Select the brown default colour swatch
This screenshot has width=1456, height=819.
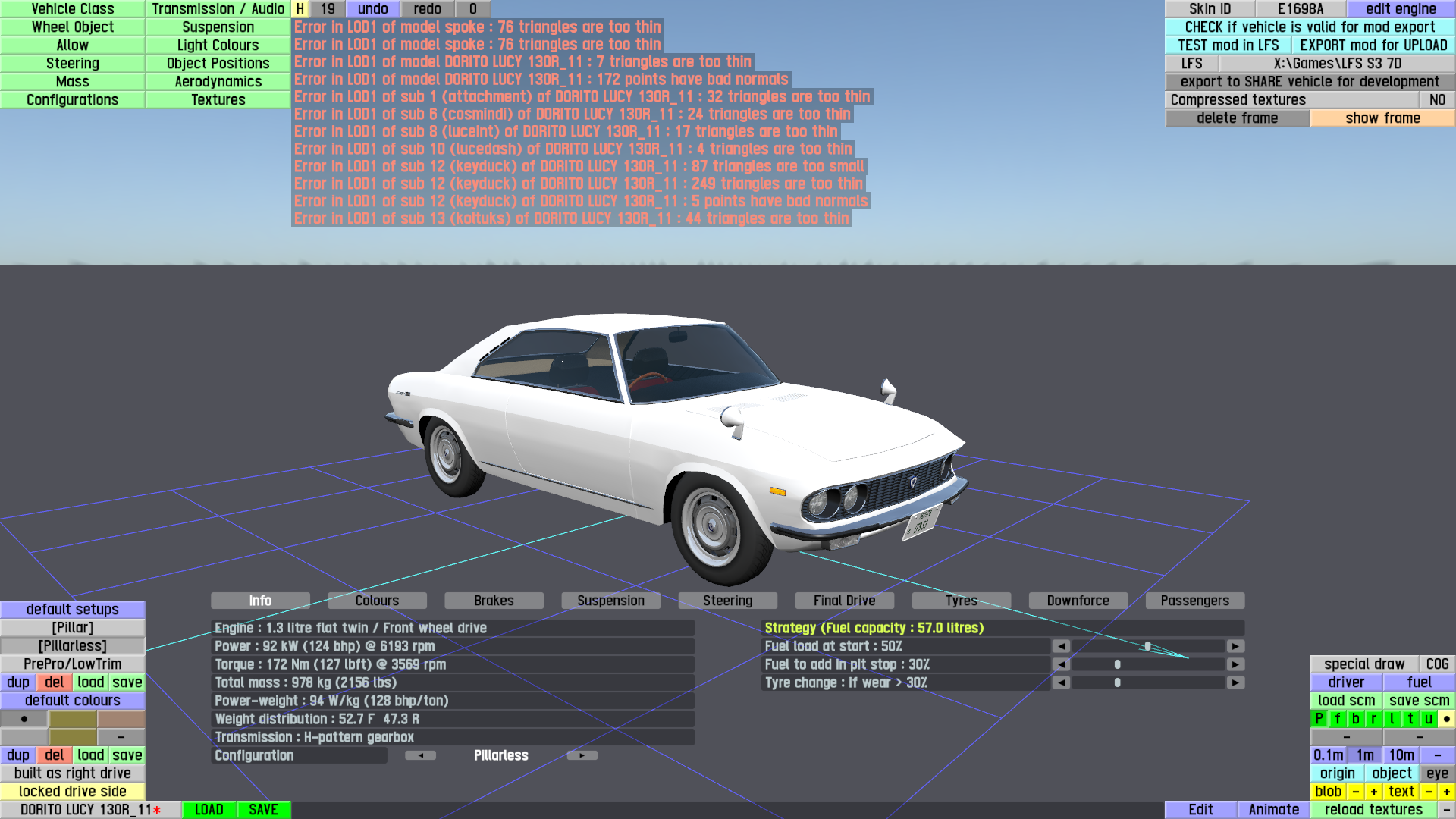[121, 719]
